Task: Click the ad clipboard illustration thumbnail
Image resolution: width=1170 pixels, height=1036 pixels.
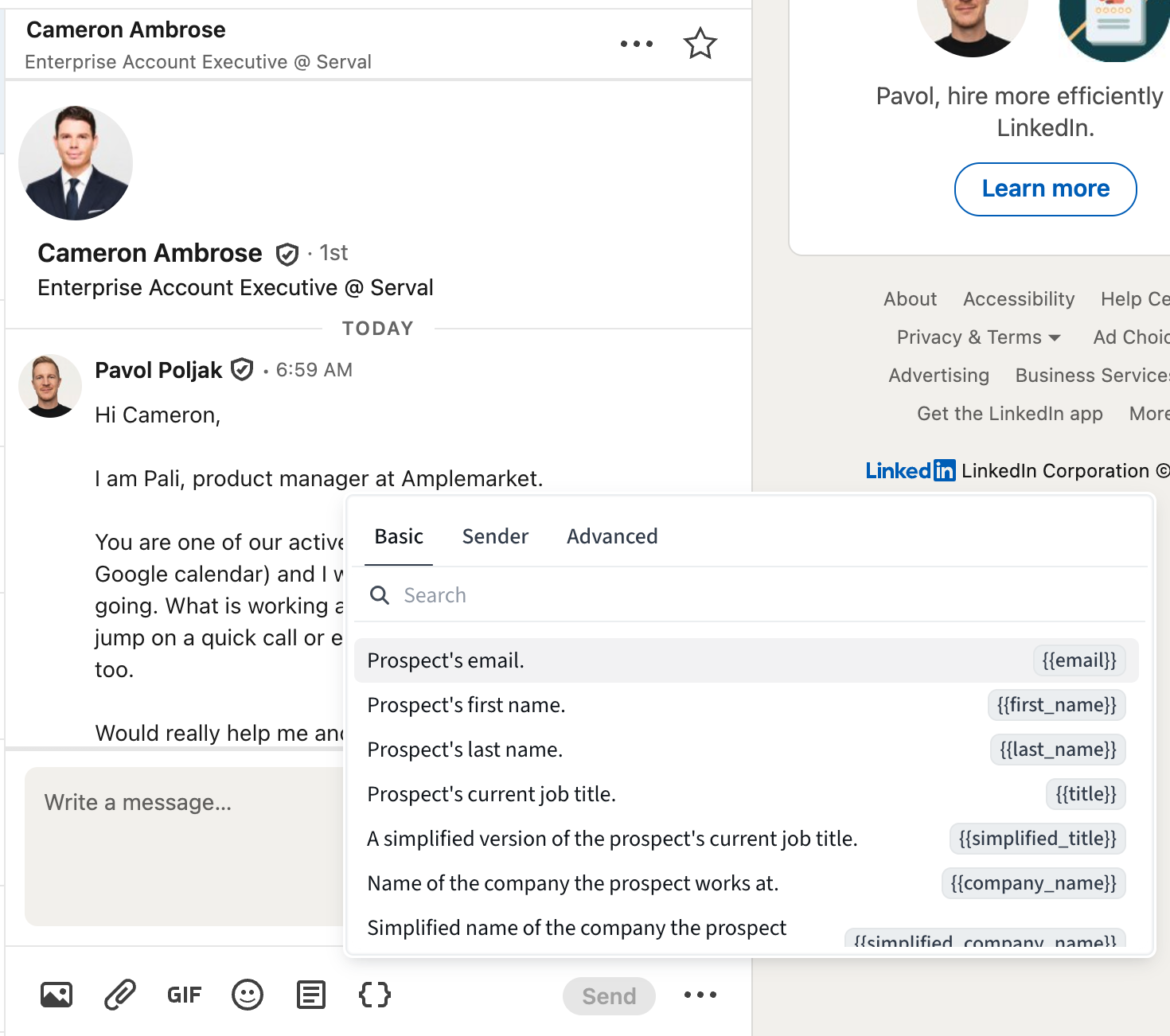Action: click(1114, 28)
